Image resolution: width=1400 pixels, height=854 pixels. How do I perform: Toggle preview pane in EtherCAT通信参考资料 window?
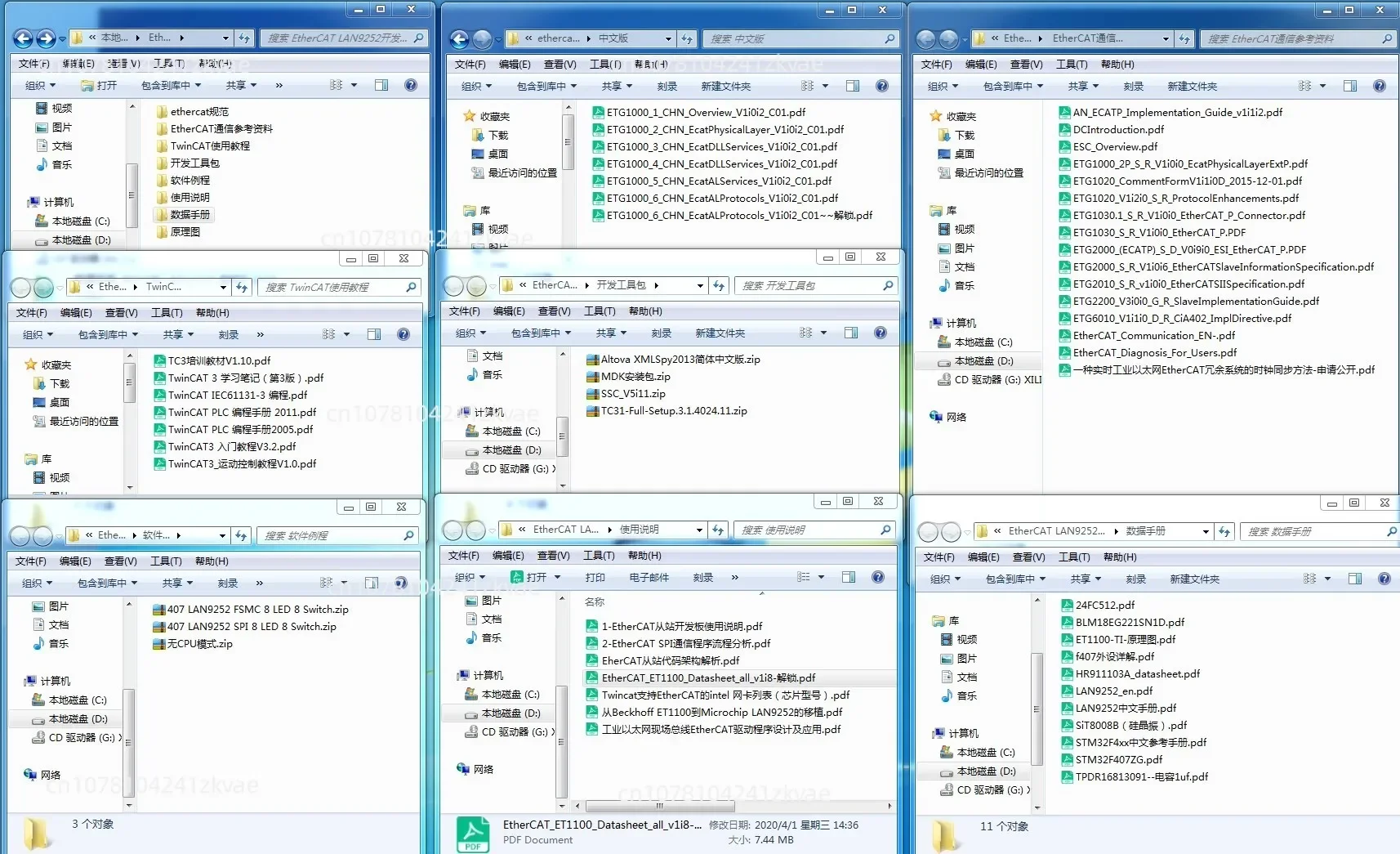[x=1350, y=86]
